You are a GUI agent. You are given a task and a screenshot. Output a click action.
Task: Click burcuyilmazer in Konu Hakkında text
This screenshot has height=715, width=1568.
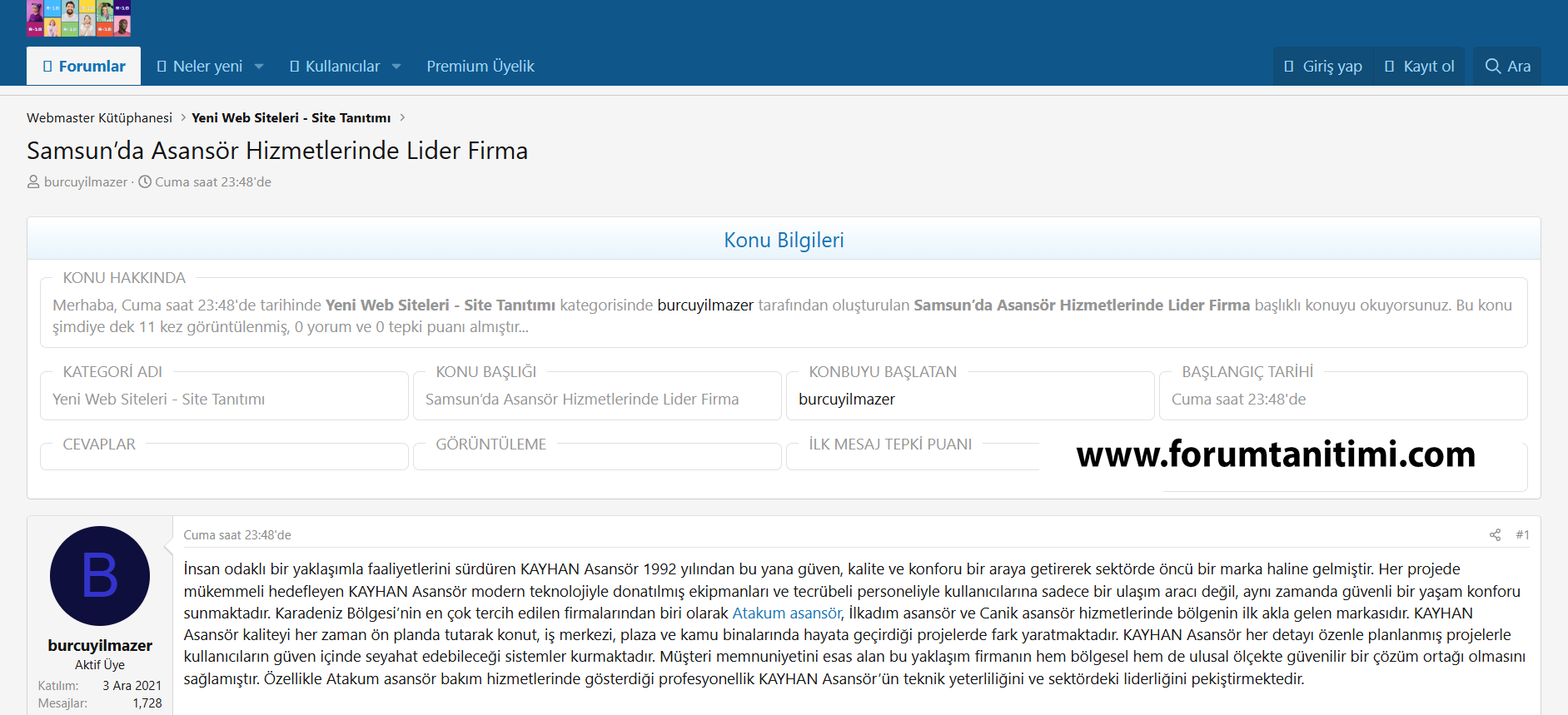click(705, 305)
